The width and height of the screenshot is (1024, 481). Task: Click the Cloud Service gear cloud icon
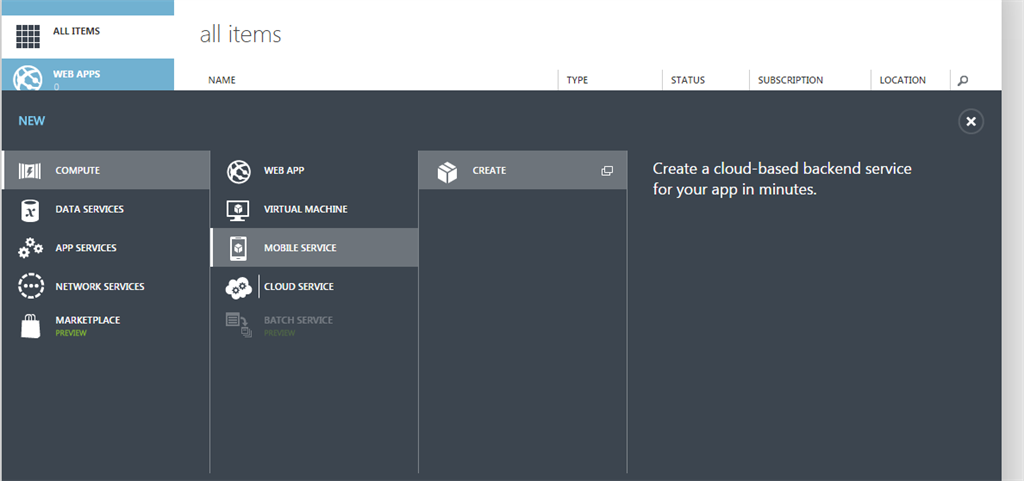(x=238, y=287)
